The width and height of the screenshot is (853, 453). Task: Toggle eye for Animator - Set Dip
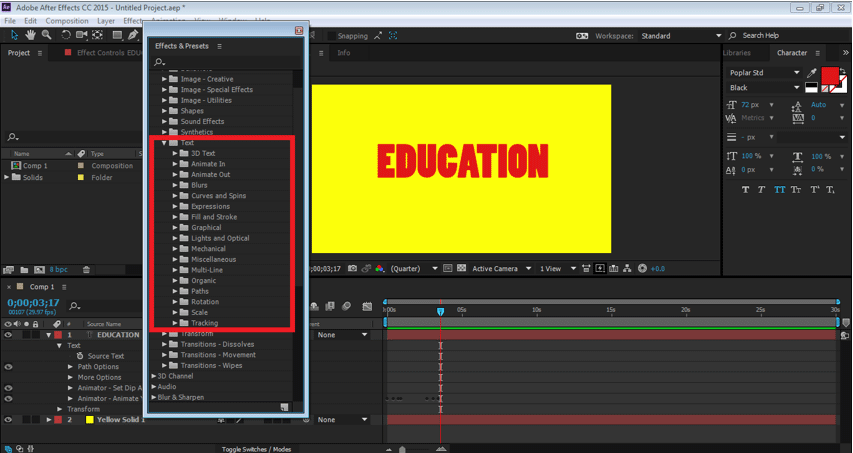point(8,388)
